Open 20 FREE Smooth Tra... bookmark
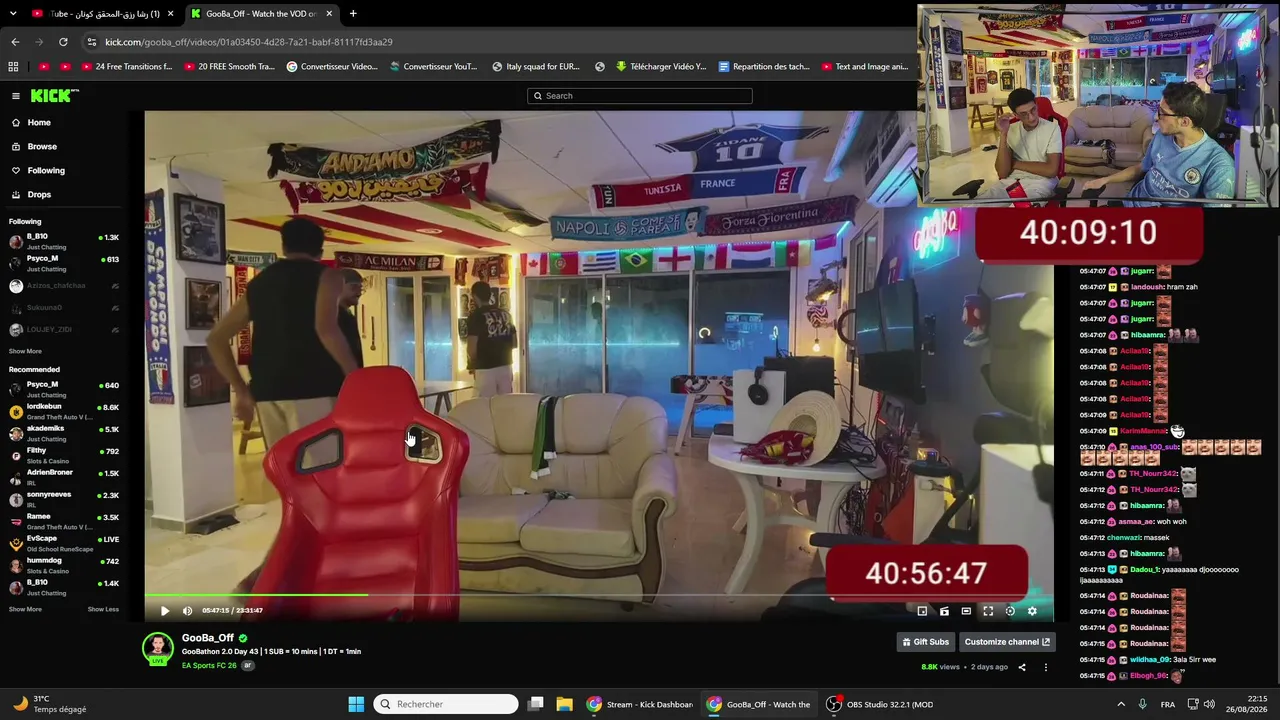The width and height of the screenshot is (1280, 720). pos(229,67)
